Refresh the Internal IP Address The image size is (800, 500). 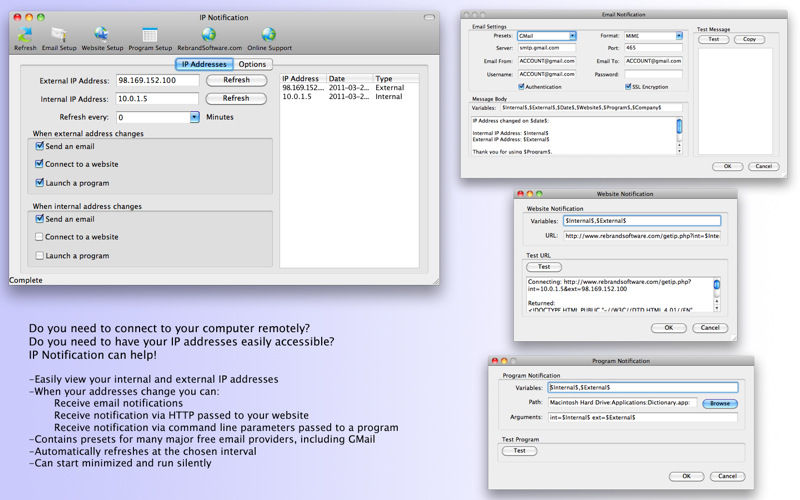(x=236, y=98)
